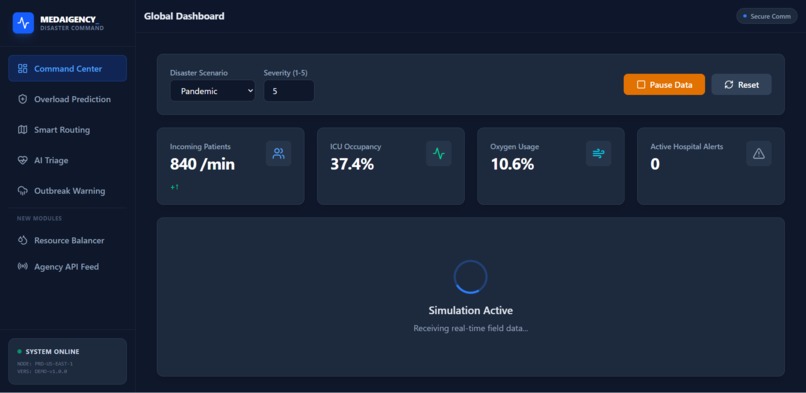Click the NODE PRD-US-EAST-1 line

[45, 364]
